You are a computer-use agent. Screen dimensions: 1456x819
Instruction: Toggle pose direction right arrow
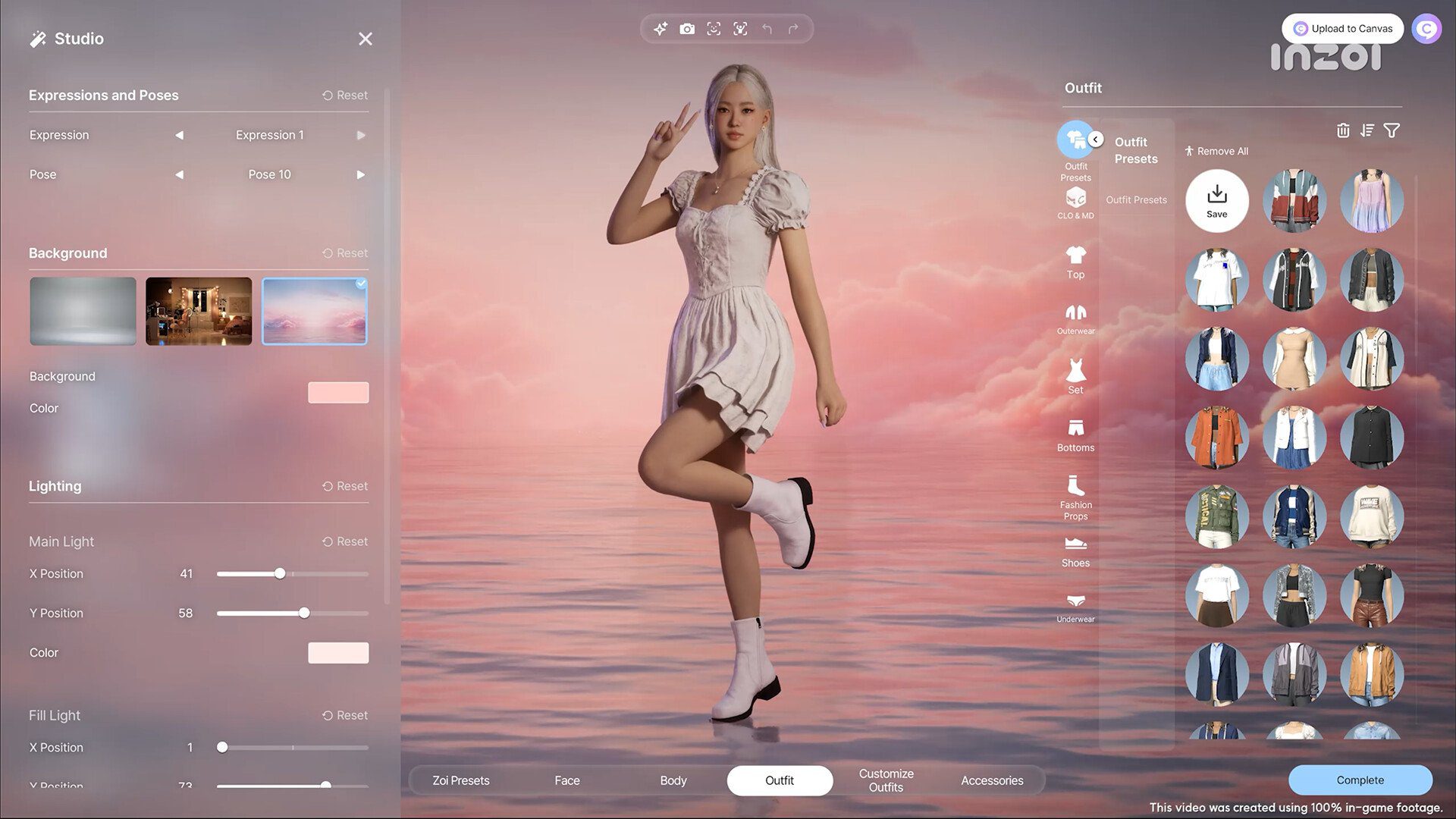pos(359,174)
